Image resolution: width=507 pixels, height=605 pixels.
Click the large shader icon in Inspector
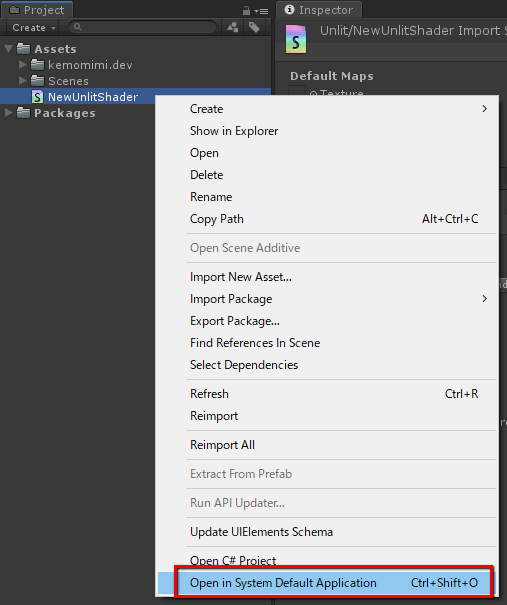(296, 39)
